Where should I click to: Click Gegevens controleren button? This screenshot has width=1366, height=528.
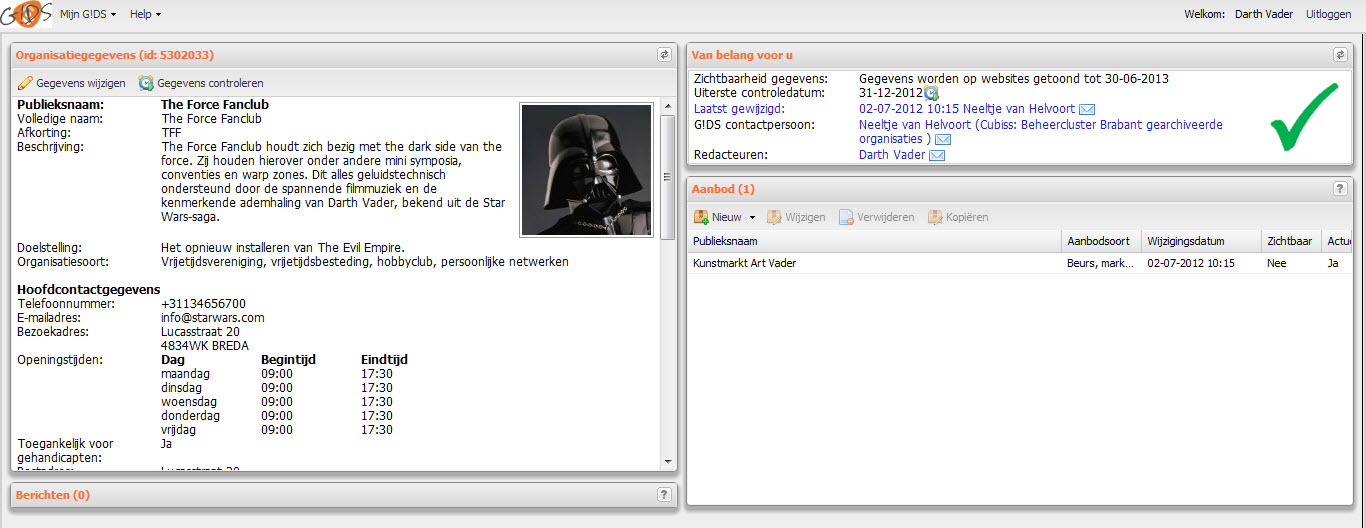pos(201,83)
